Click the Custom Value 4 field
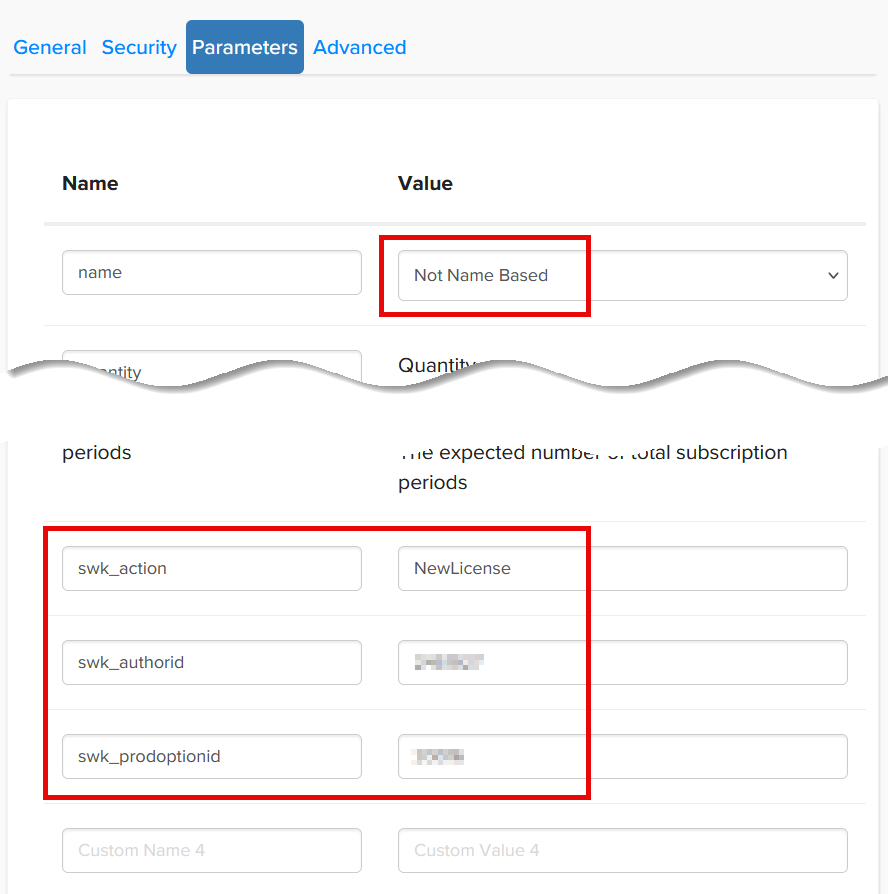 pos(622,850)
